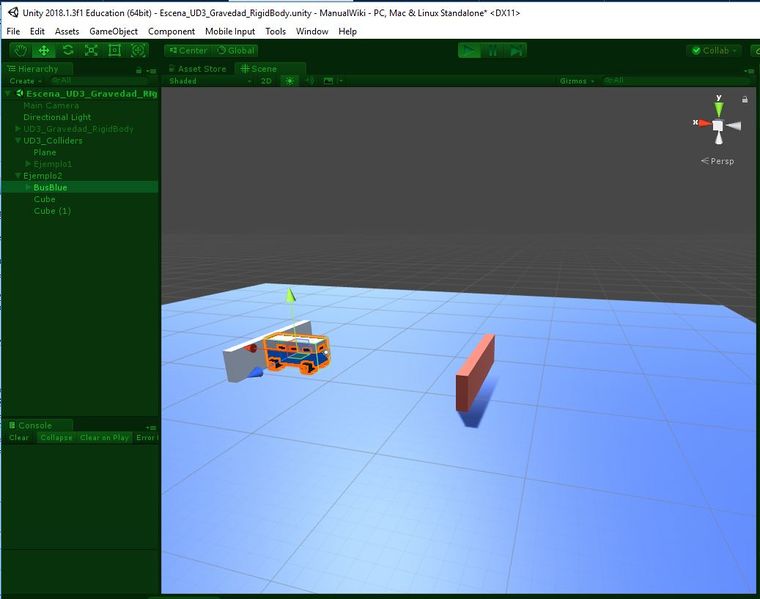This screenshot has width=760, height=599.
Task: Open scene effects dropdown arrow
Action: coord(341,81)
